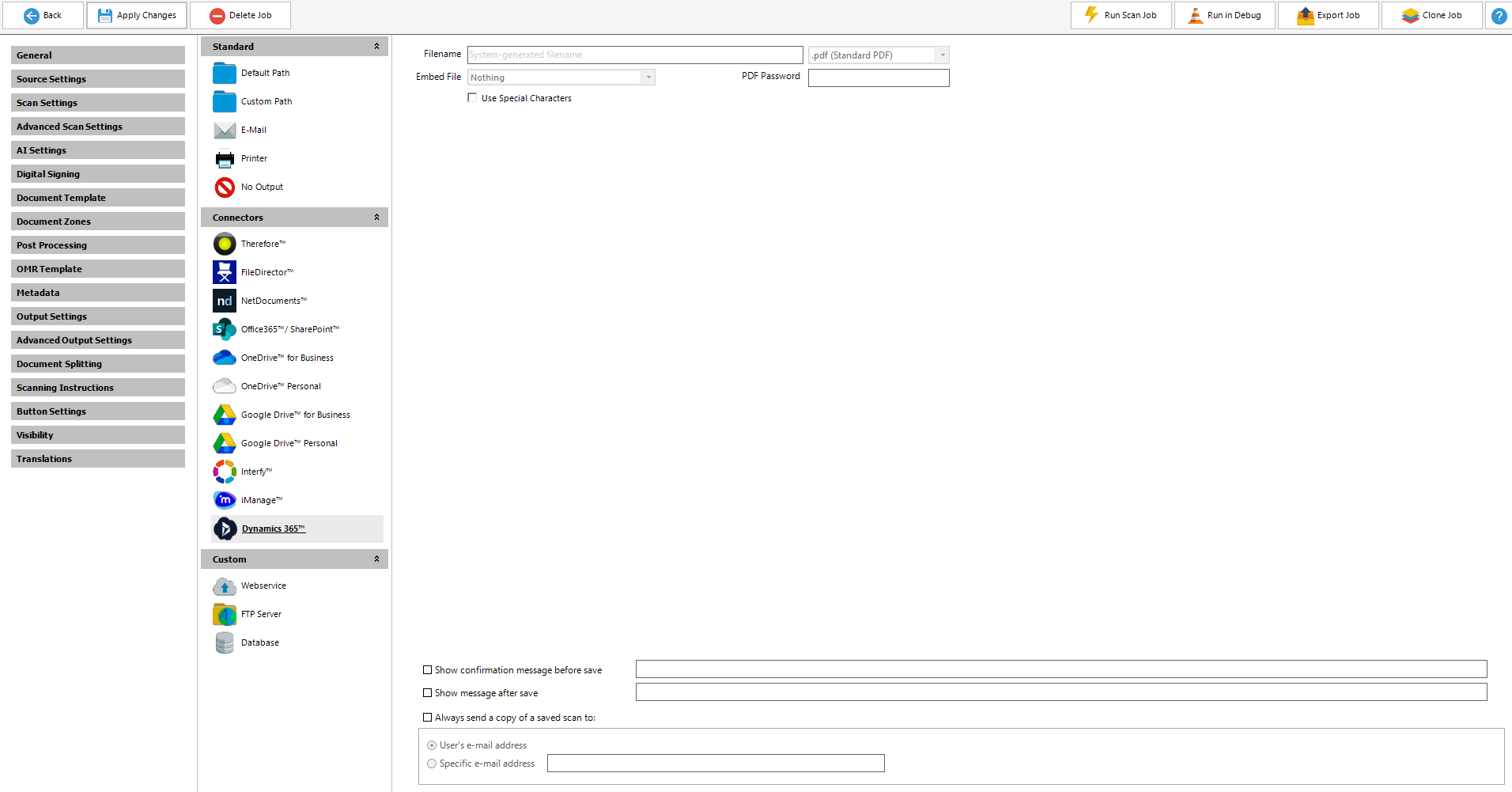This screenshot has width=1512, height=792.
Task: Click into the PDF Password field
Action: [878, 78]
